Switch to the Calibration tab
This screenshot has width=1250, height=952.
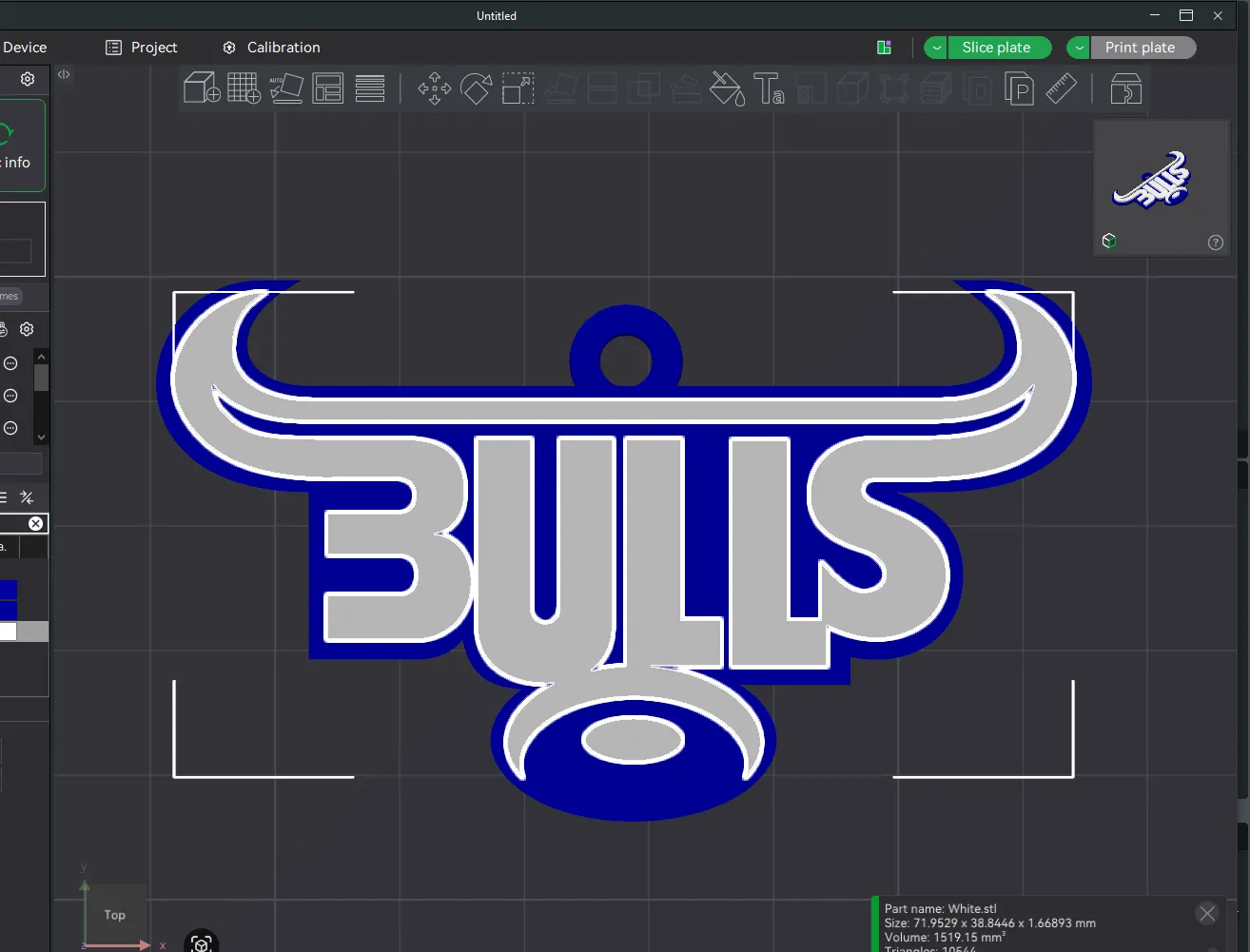pyautogui.click(x=271, y=48)
